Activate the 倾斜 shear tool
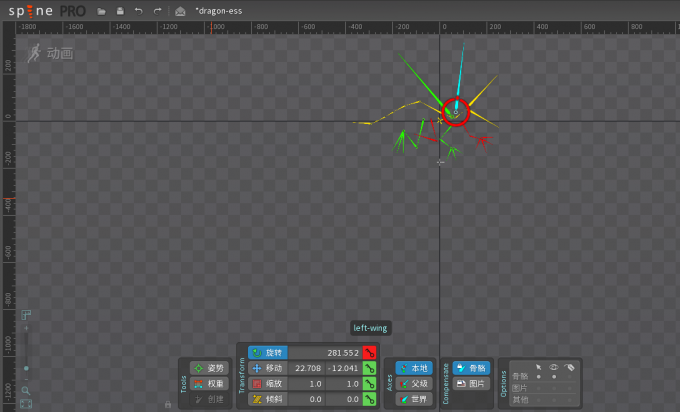Viewport: 680px width, 412px height. [268, 399]
